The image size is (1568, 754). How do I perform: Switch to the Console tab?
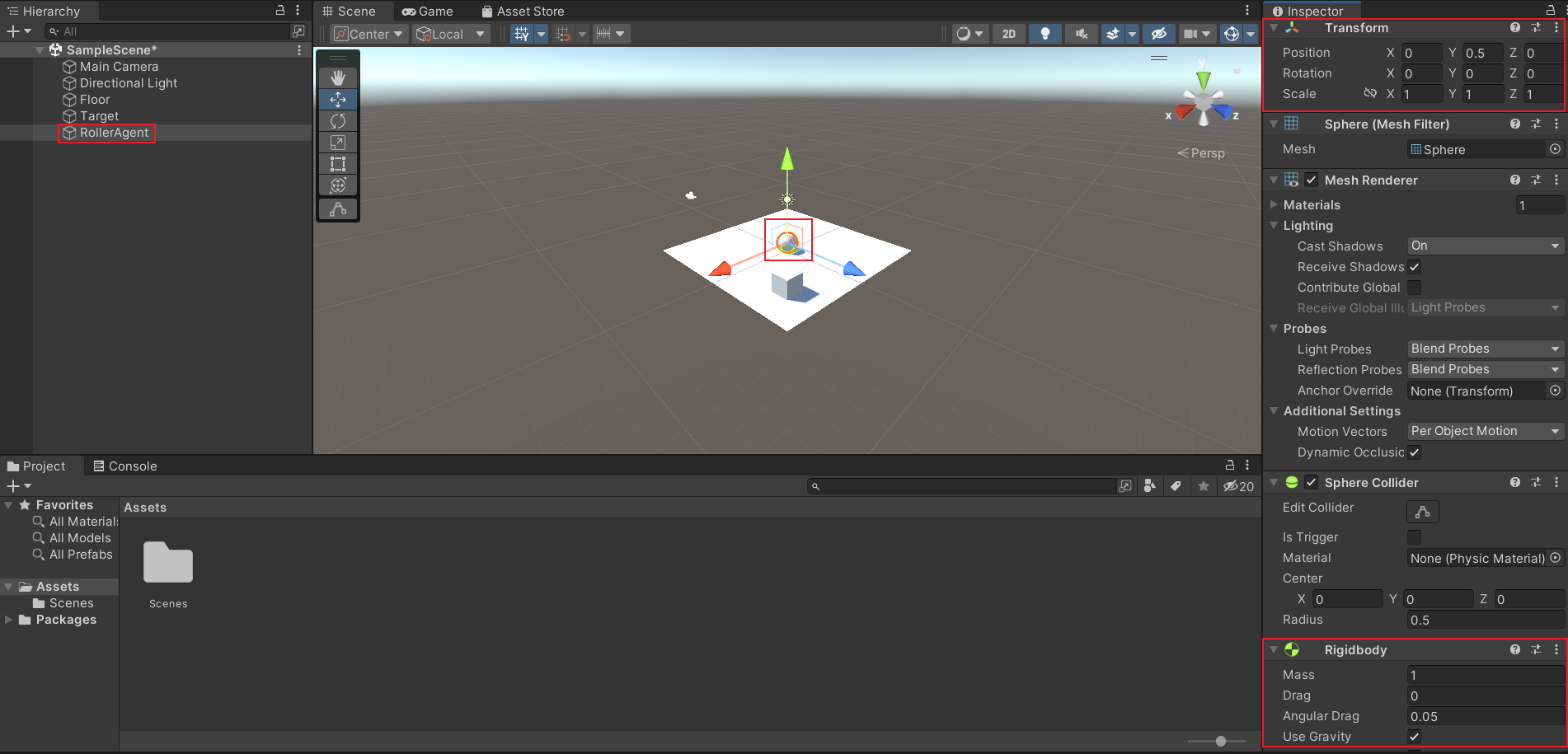coord(124,466)
